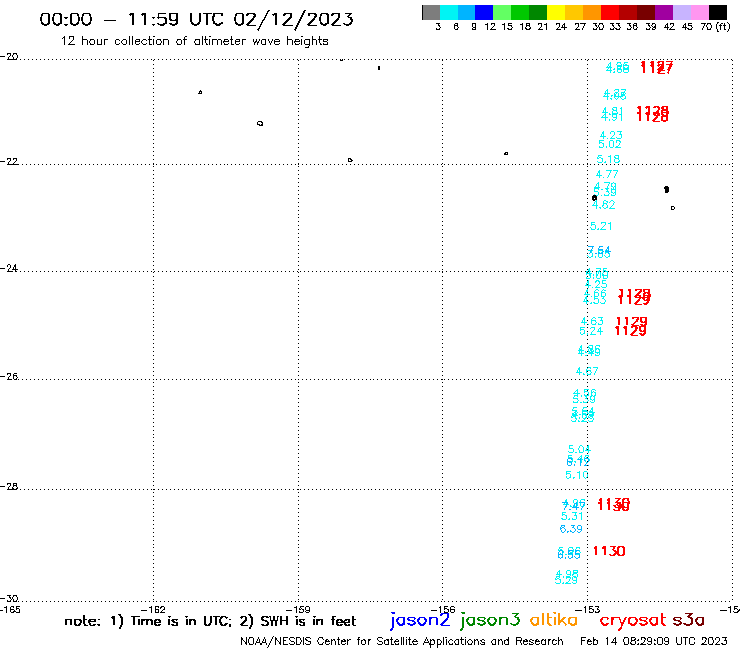Click the latitude axis label -28
The width and height of the screenshot is (740, 650).
(9, 486)
